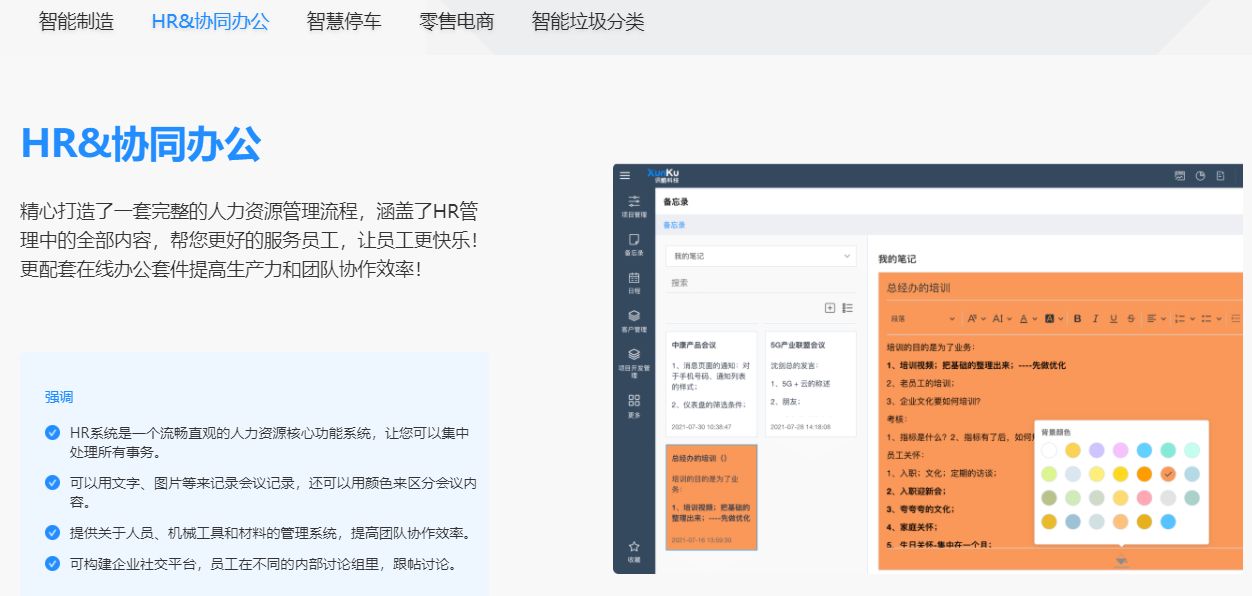
Task: Add a new note with the plus icon
Action: (x=830, y=308)
